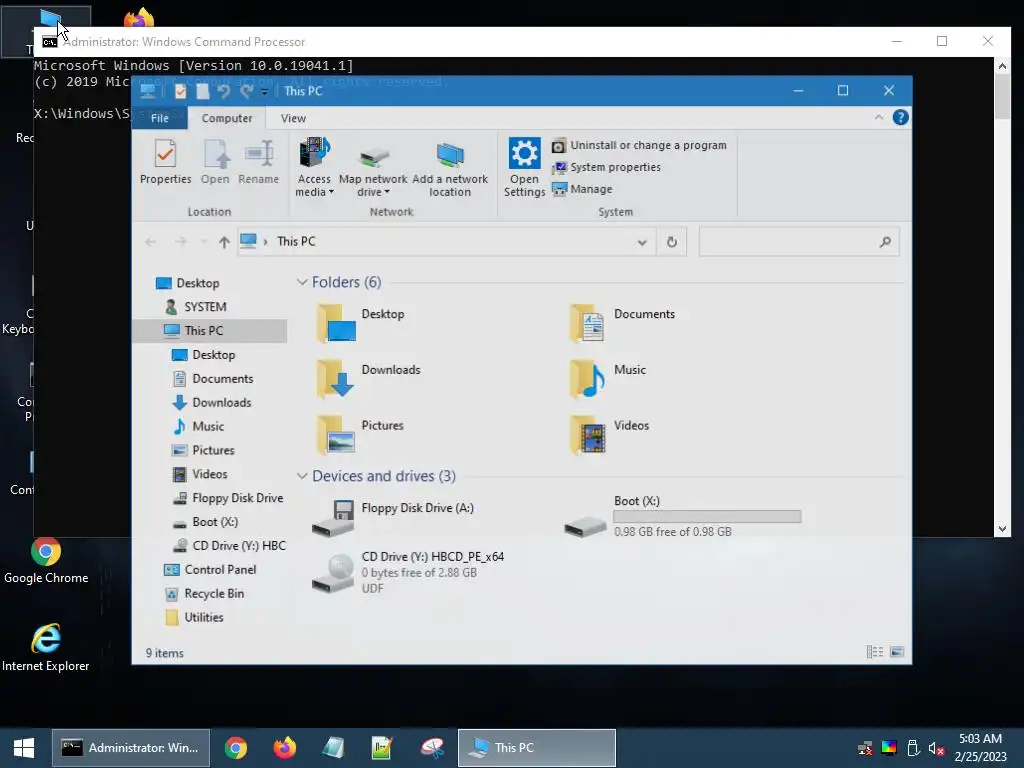Viewport: 1024px width, 768px height.
Task: Select Floppy Disk Drive (A:) item
Action: pyautogui.click(x=393, y=516)
